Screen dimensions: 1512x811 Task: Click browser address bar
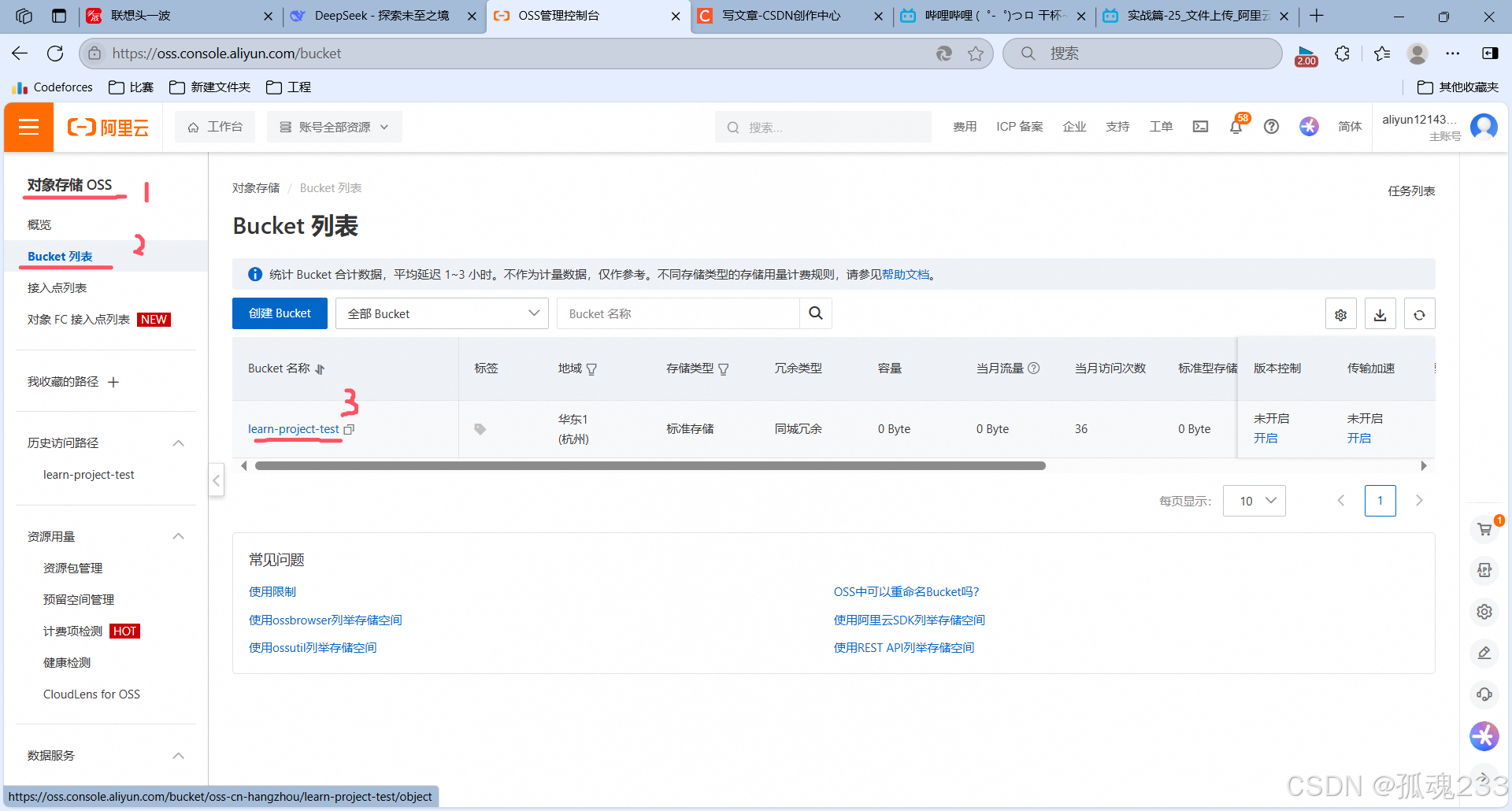(504, 54)
